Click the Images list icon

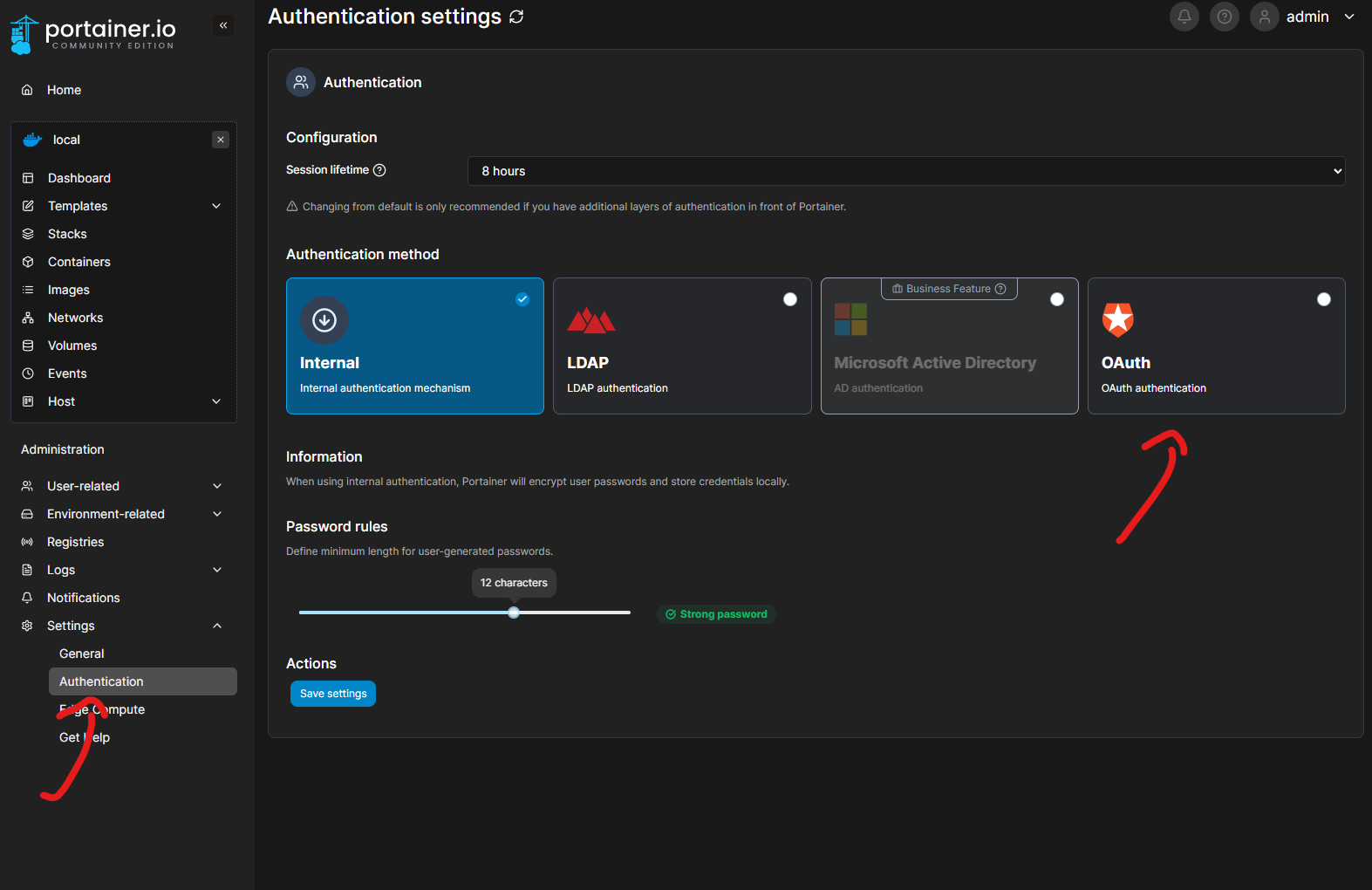point(28,290)
